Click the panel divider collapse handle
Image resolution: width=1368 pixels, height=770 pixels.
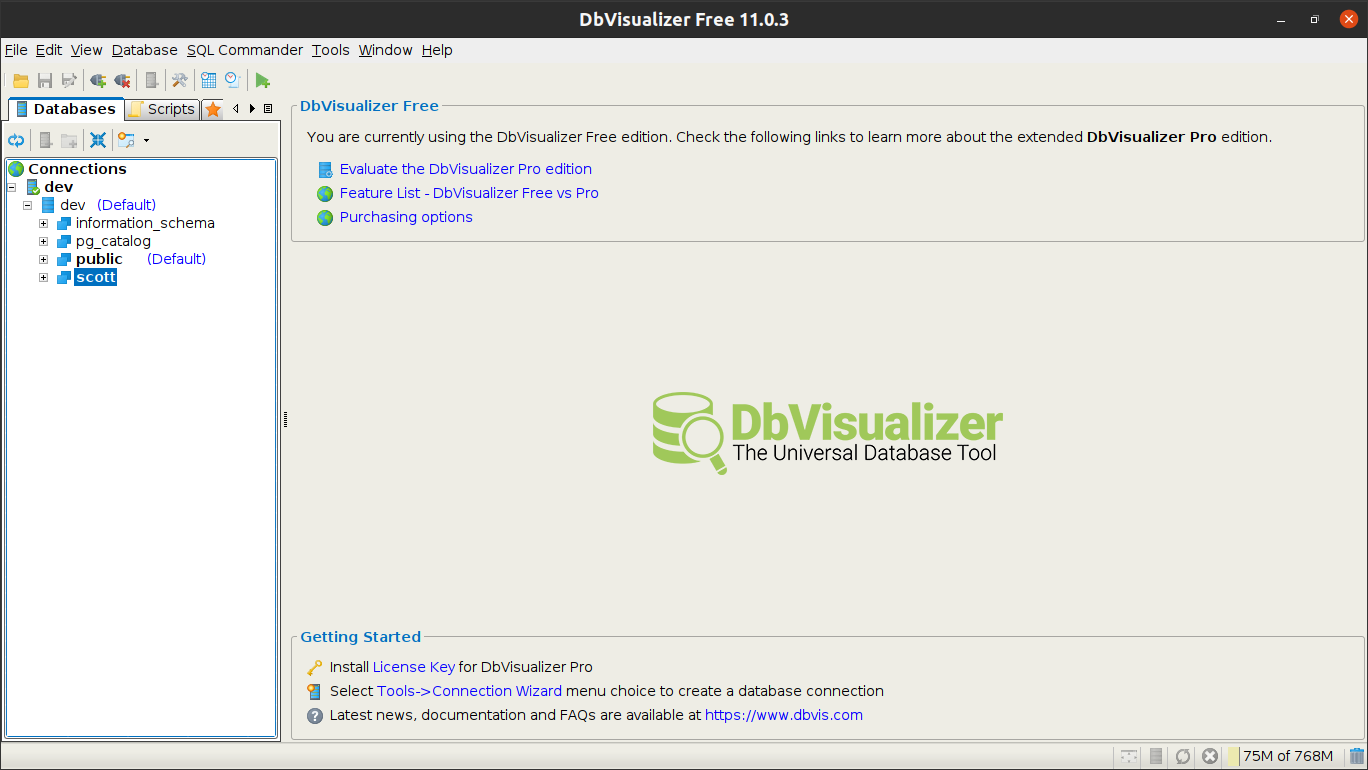pos(285,420)
